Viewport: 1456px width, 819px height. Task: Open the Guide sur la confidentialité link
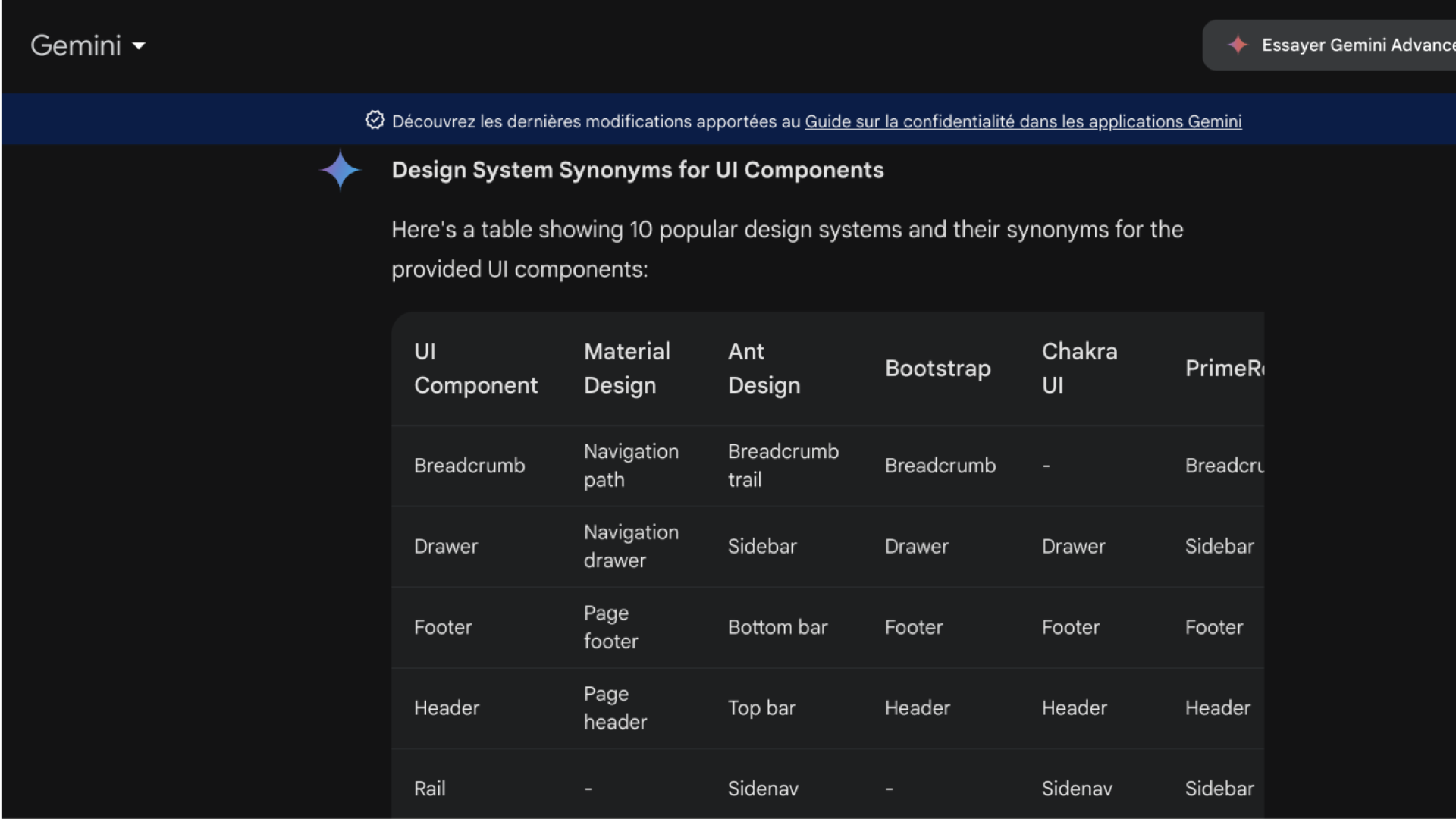[x=1023, y=121]
